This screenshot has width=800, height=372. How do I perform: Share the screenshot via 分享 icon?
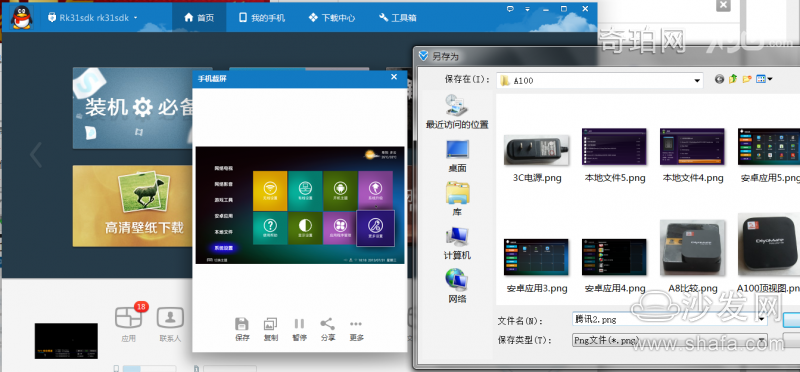click(328, 329)
